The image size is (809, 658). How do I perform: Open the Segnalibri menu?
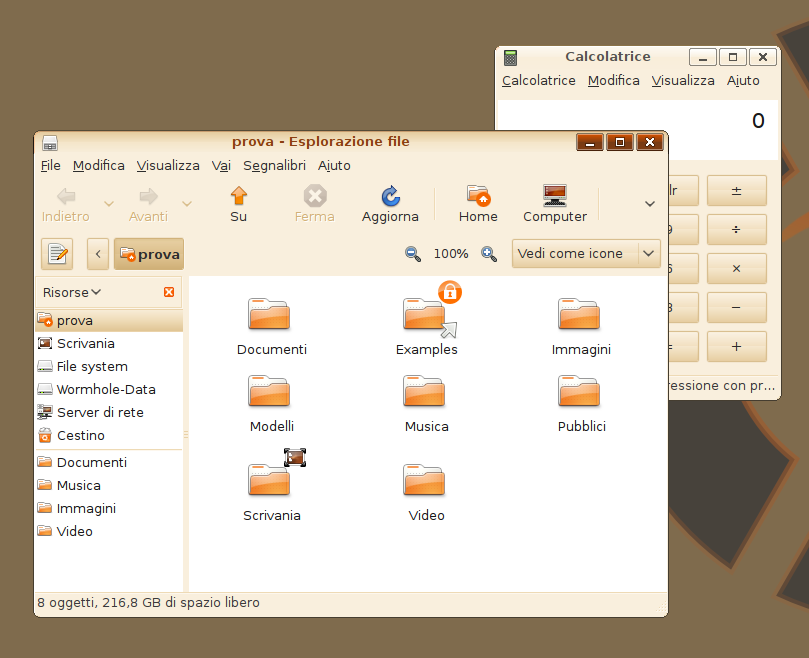tap(274, 166)
